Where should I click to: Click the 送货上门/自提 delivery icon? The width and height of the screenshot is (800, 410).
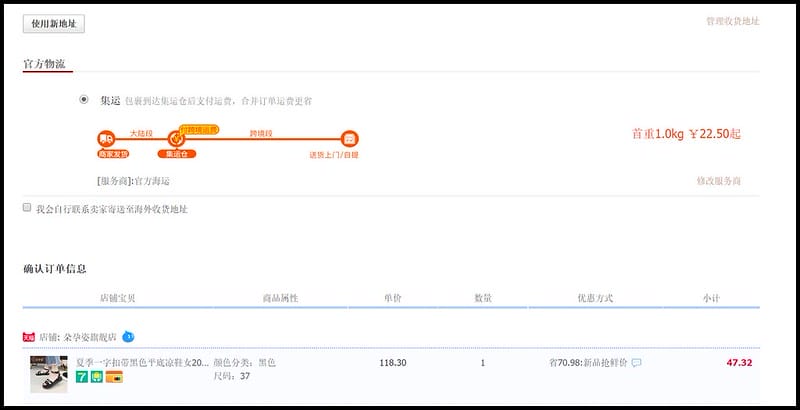[x=349, y=139]
